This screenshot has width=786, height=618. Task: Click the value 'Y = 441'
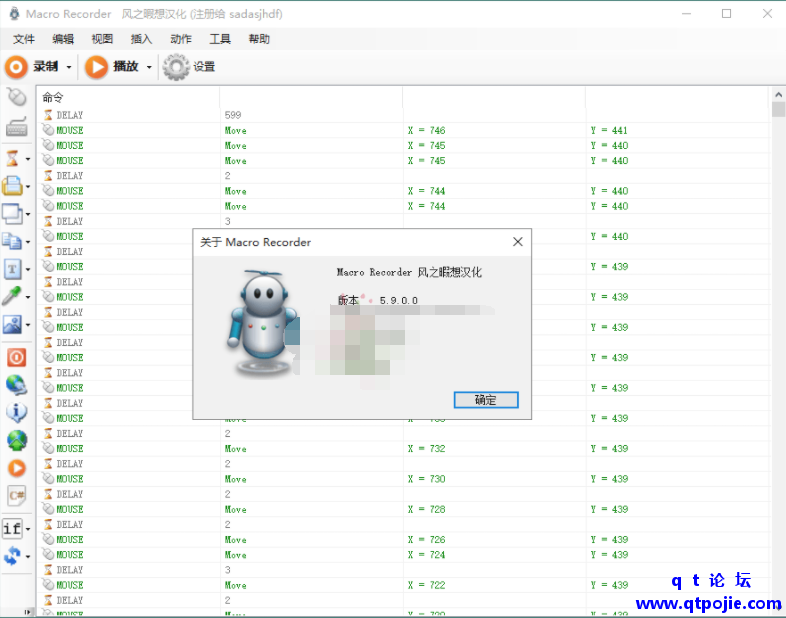point(609,130)
